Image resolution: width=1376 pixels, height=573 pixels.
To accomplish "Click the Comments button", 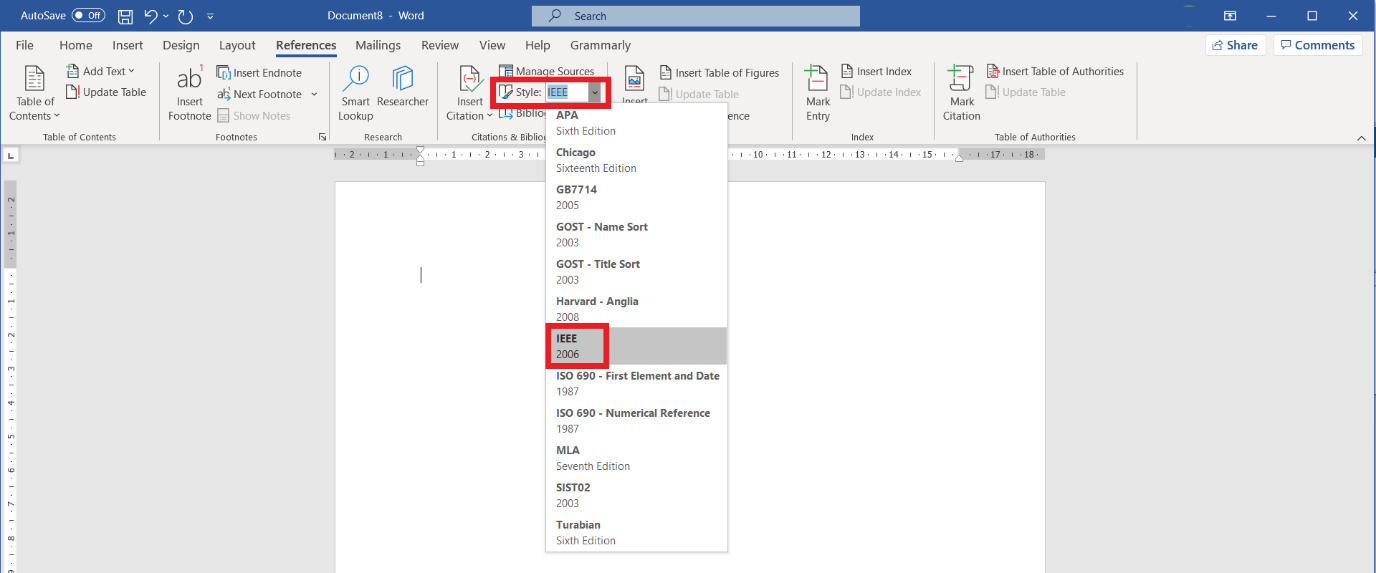I will coord(1317,45).
